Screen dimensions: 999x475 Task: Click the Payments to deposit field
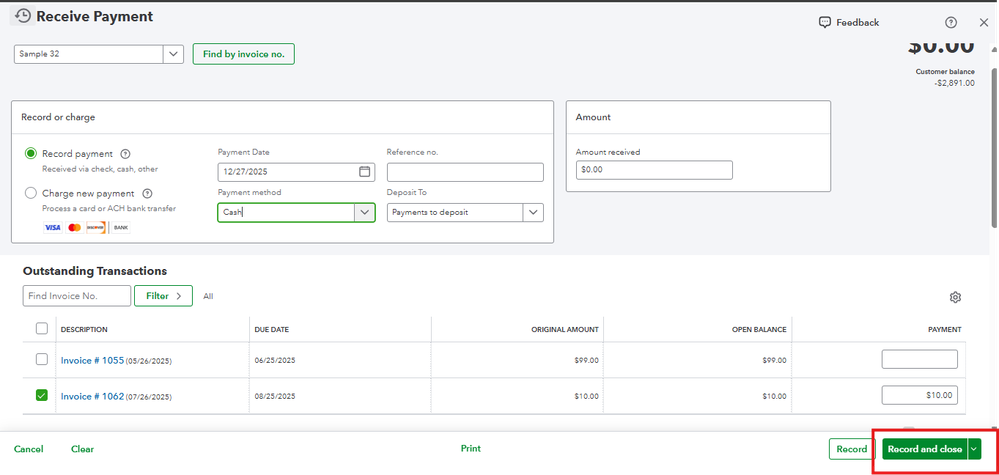coord(456,212)
